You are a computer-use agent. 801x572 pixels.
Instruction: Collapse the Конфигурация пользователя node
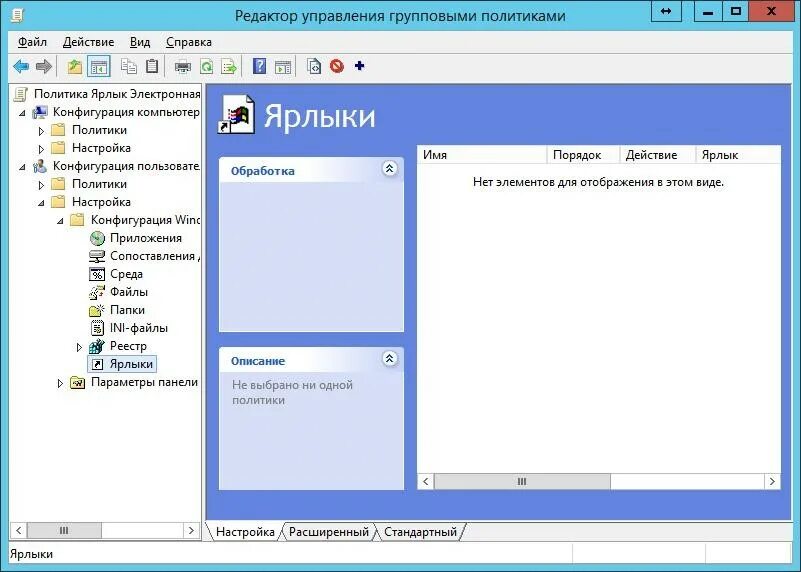(x=22, y=167)
